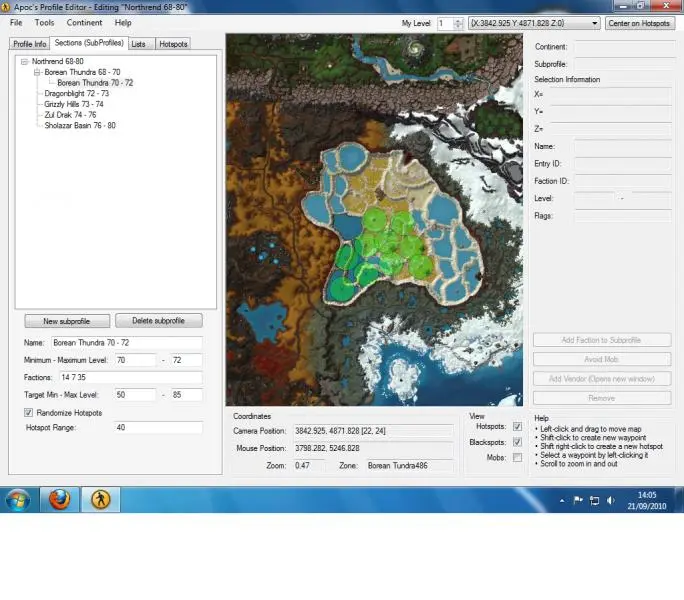The image size is (684, 600).
Task: Collapse Borean Thundra 68 - 70 node
Action: pos(36,72)
